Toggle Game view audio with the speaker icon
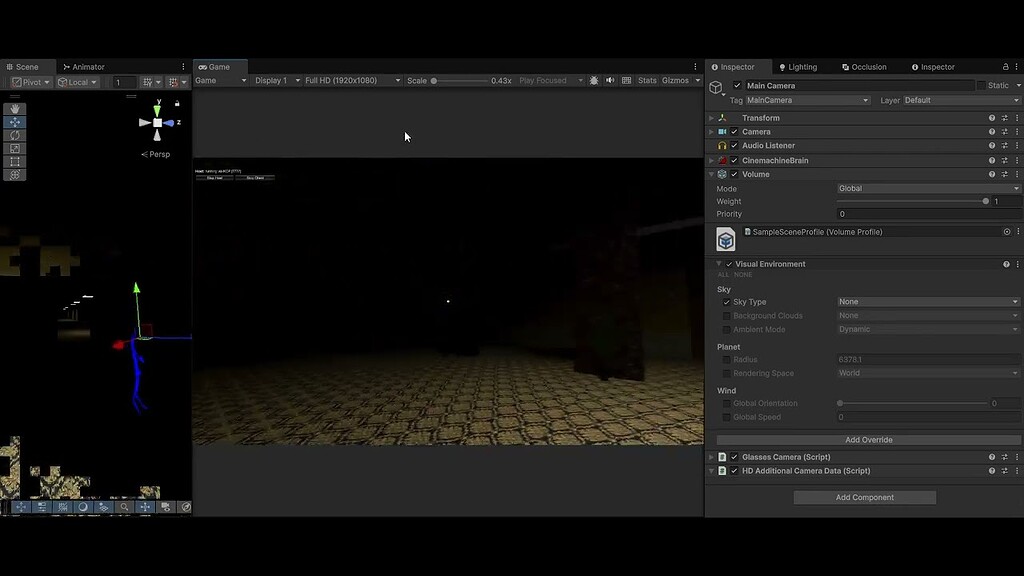The width and height of the screenshot is (1024, 576). tap(610, 80)
